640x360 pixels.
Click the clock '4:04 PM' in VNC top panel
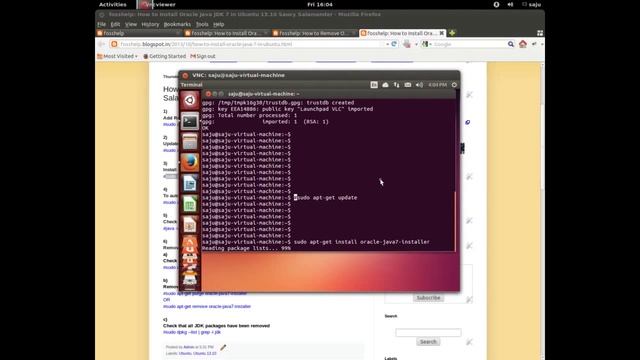tap(438, 85)
